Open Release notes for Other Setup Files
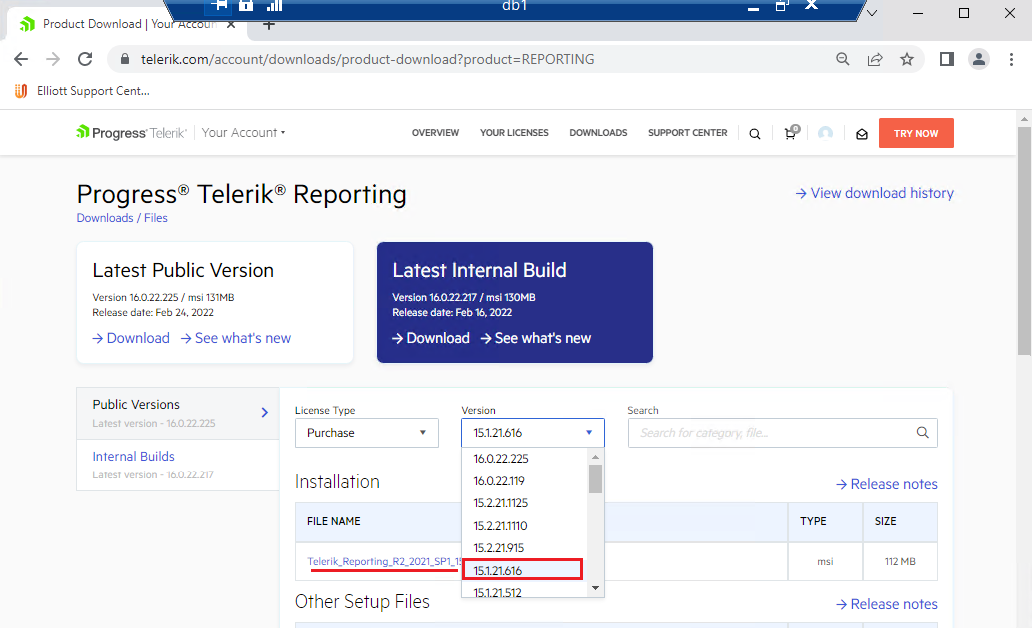This screenshot has width=1032, height=628. (887, 604)
